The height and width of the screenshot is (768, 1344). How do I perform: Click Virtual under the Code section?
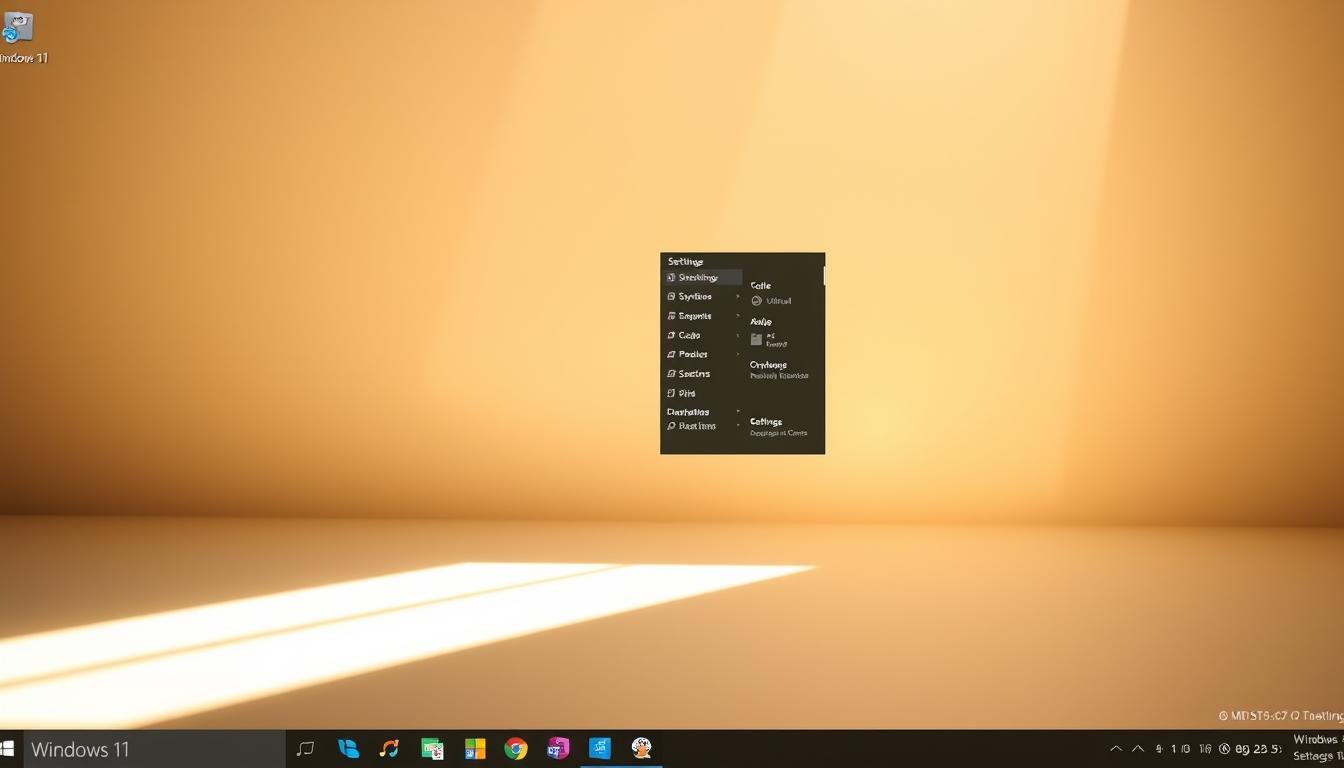tap(775, 300)
